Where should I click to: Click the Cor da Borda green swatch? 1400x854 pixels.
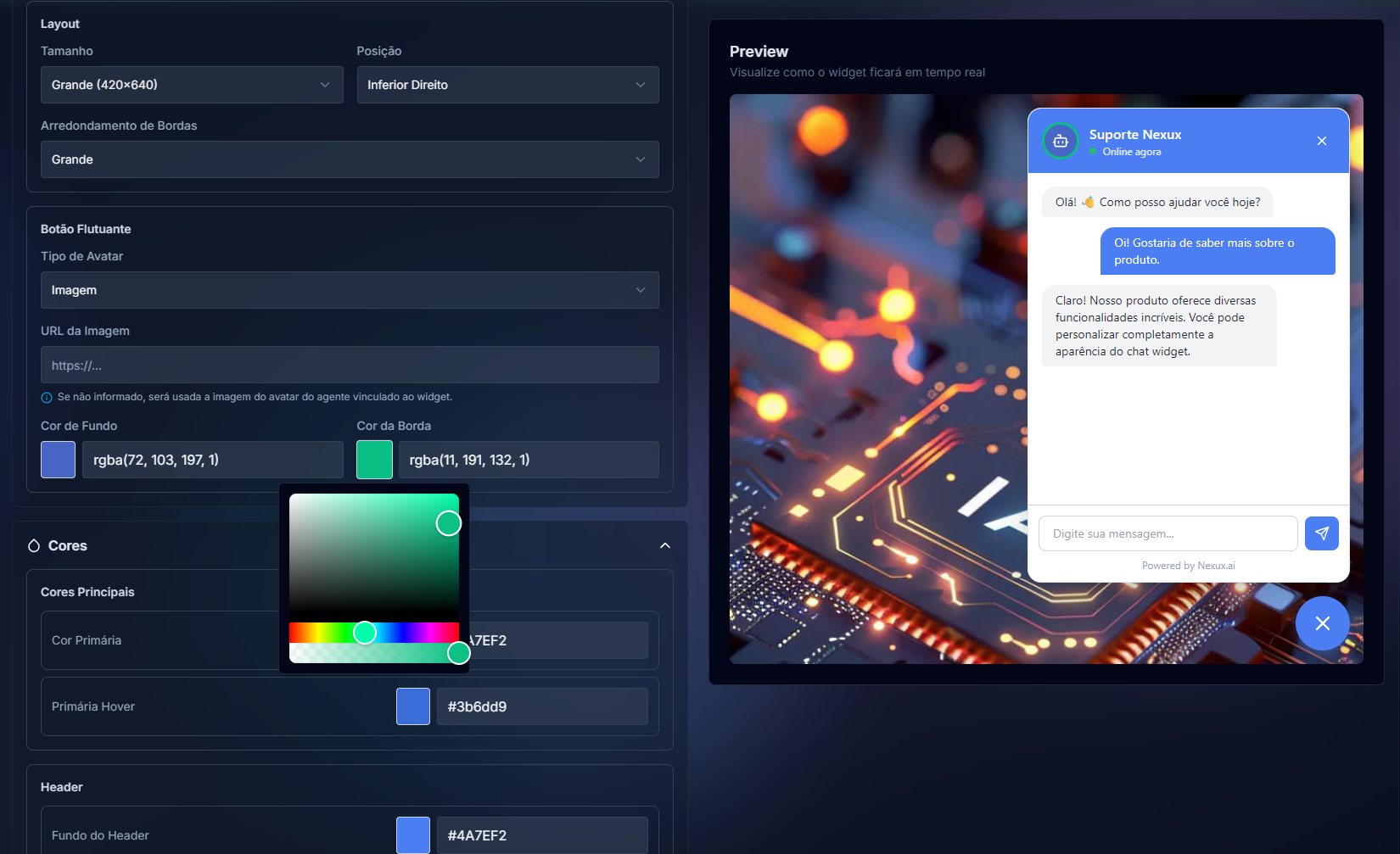(x=374, y=460)
